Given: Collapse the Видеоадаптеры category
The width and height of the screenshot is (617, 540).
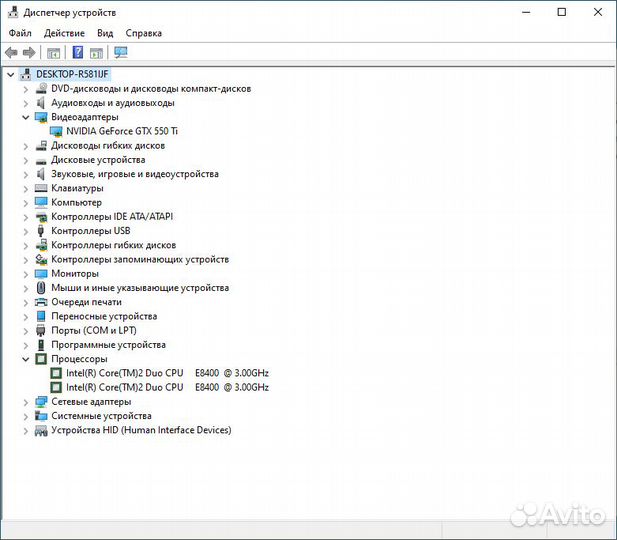Looking at the screenshot, I should (x=26, y=117).
